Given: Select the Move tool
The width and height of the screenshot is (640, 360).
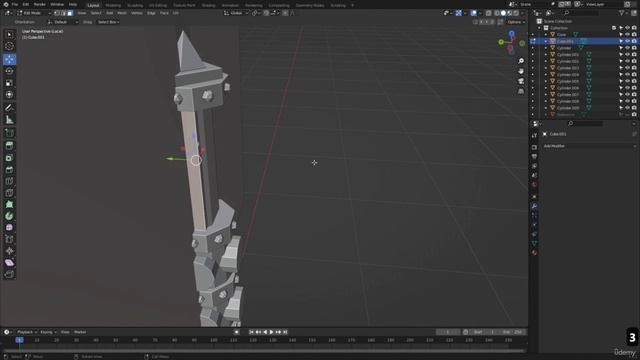Looking at the screenshot, I should point(9,59).
